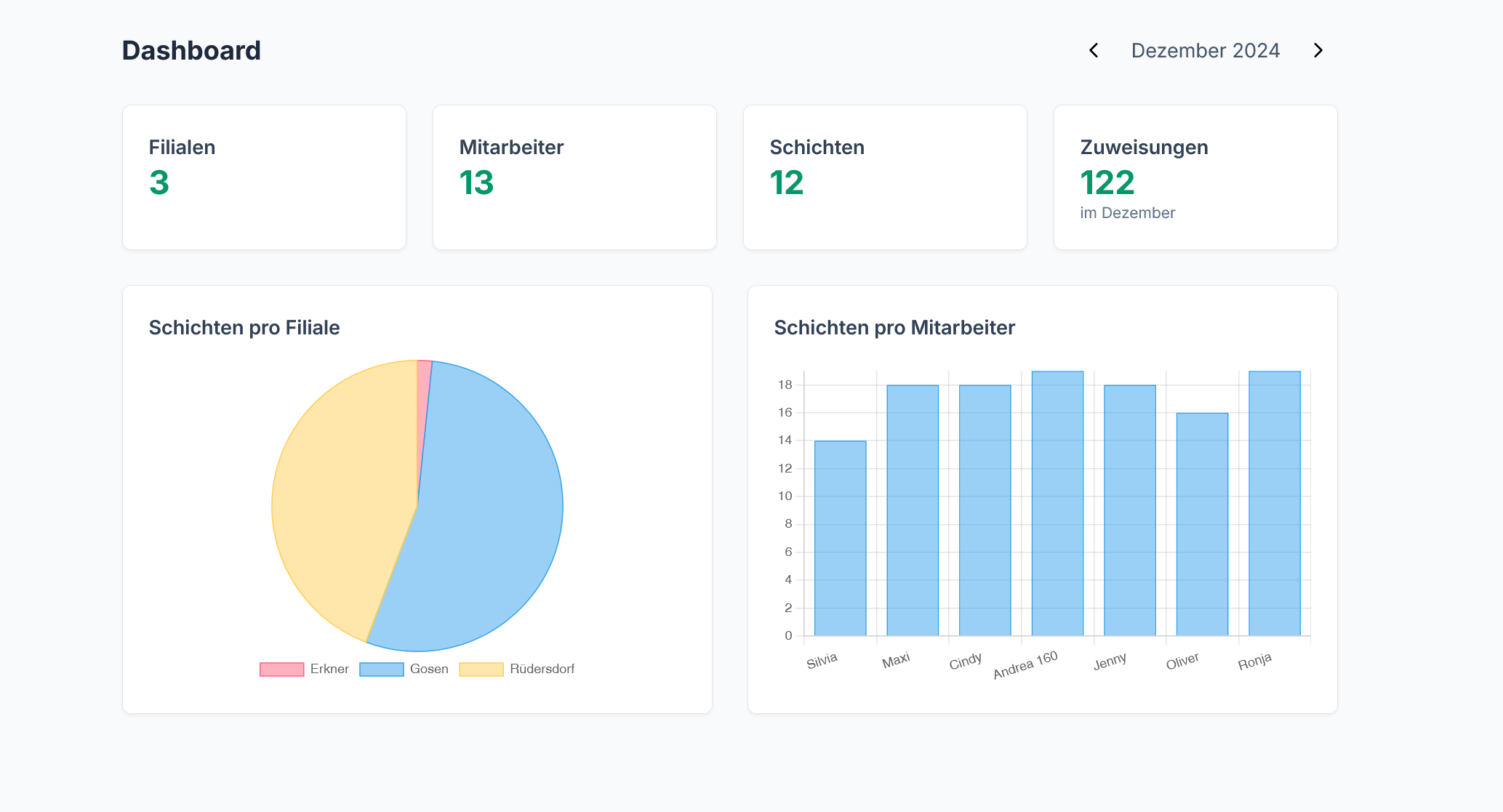This screenshot has height=812, width=1503.
Task: Click the Dezember 2024 month label
Action: coord(1206,51)
